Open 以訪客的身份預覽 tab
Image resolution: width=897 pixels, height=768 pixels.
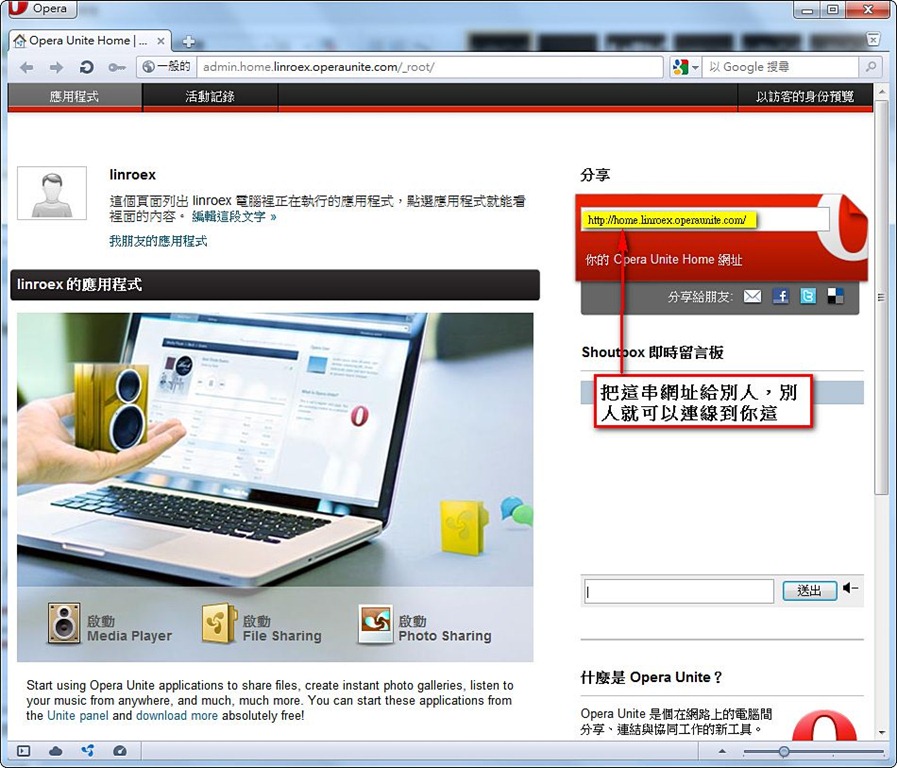805,96
